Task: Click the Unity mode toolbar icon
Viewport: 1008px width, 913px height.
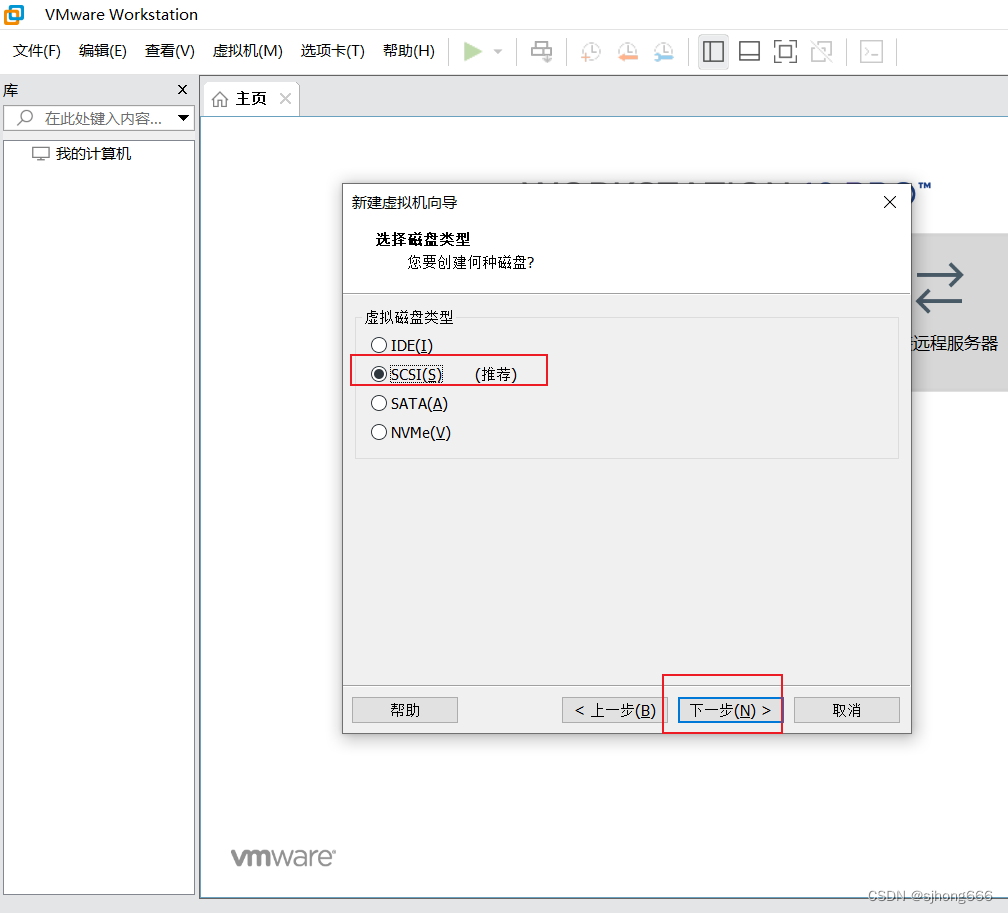Action: coord(822,51)
